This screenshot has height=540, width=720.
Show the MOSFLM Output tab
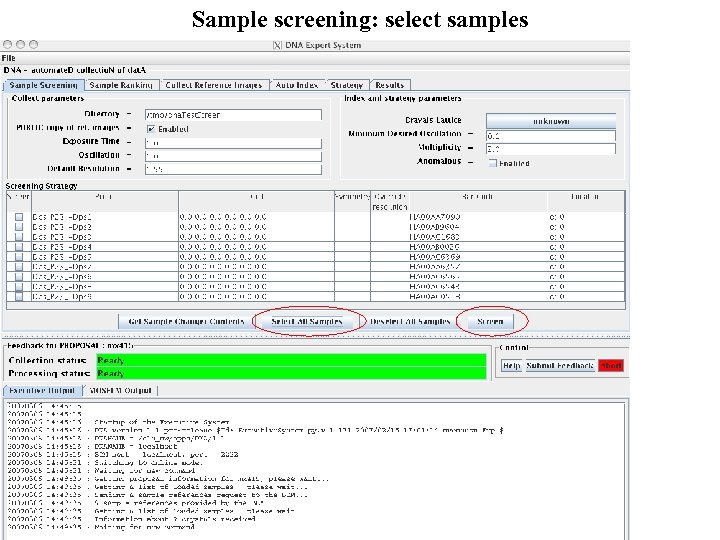[x=120, y=390]
